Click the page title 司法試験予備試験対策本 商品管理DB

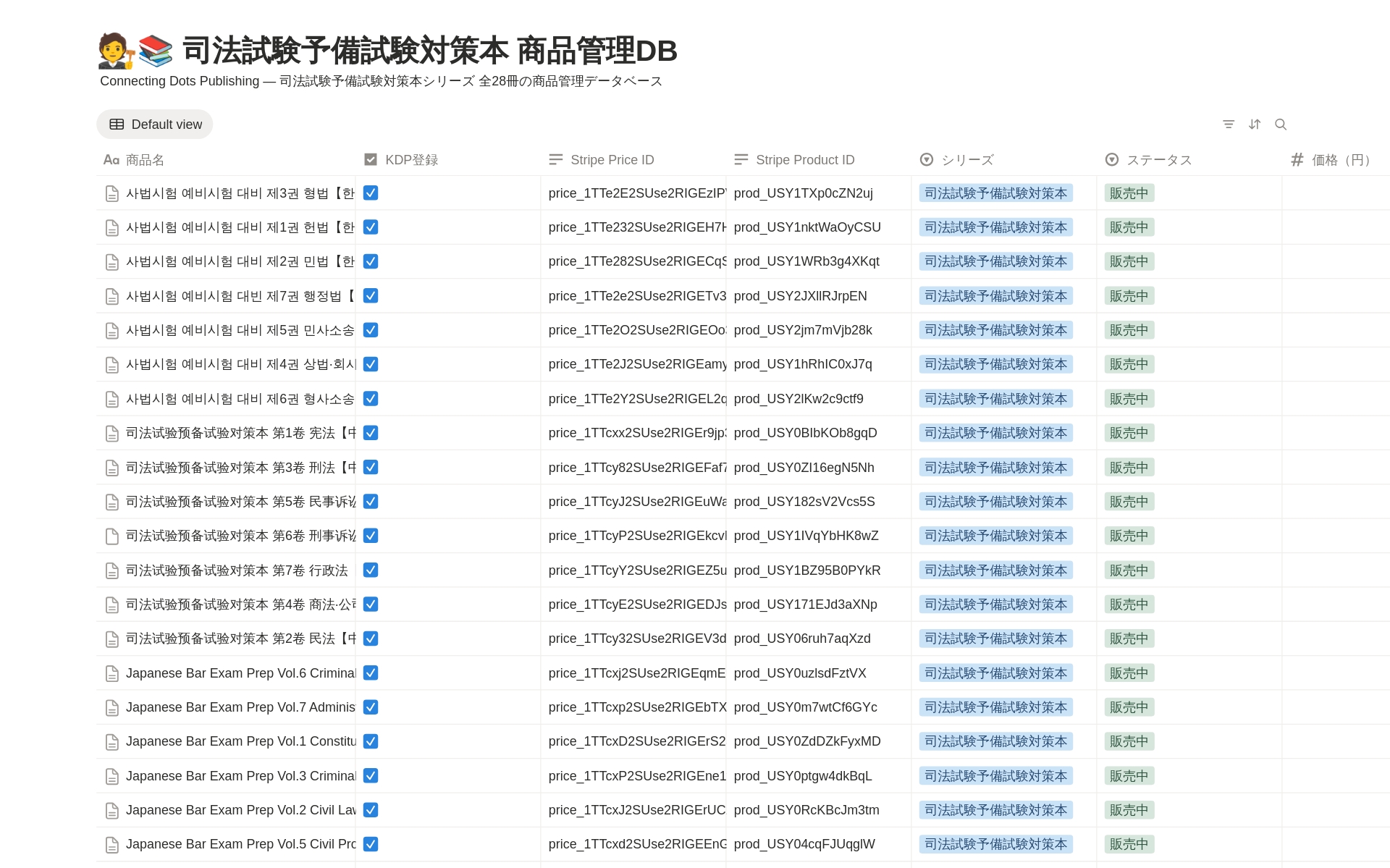coord(429,51)
